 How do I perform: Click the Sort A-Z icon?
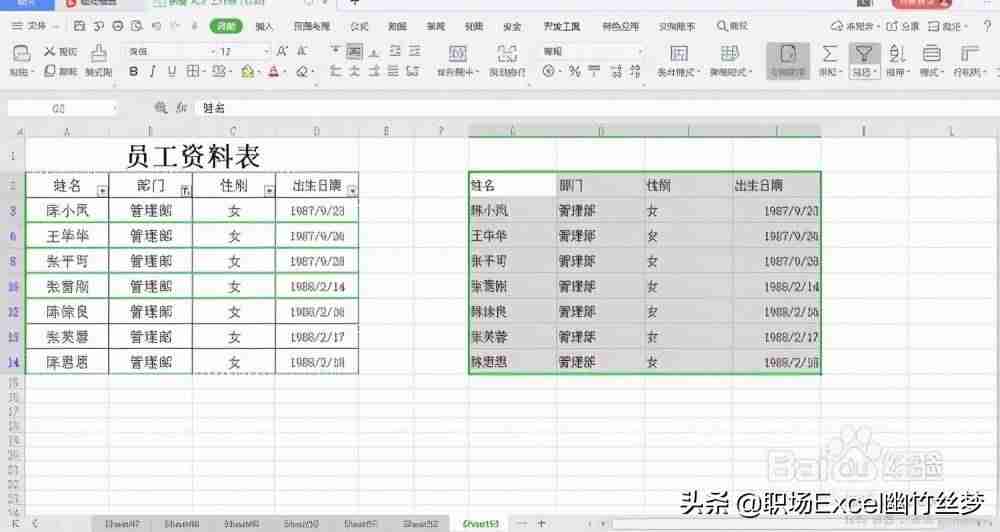click(x=897, y=54)
